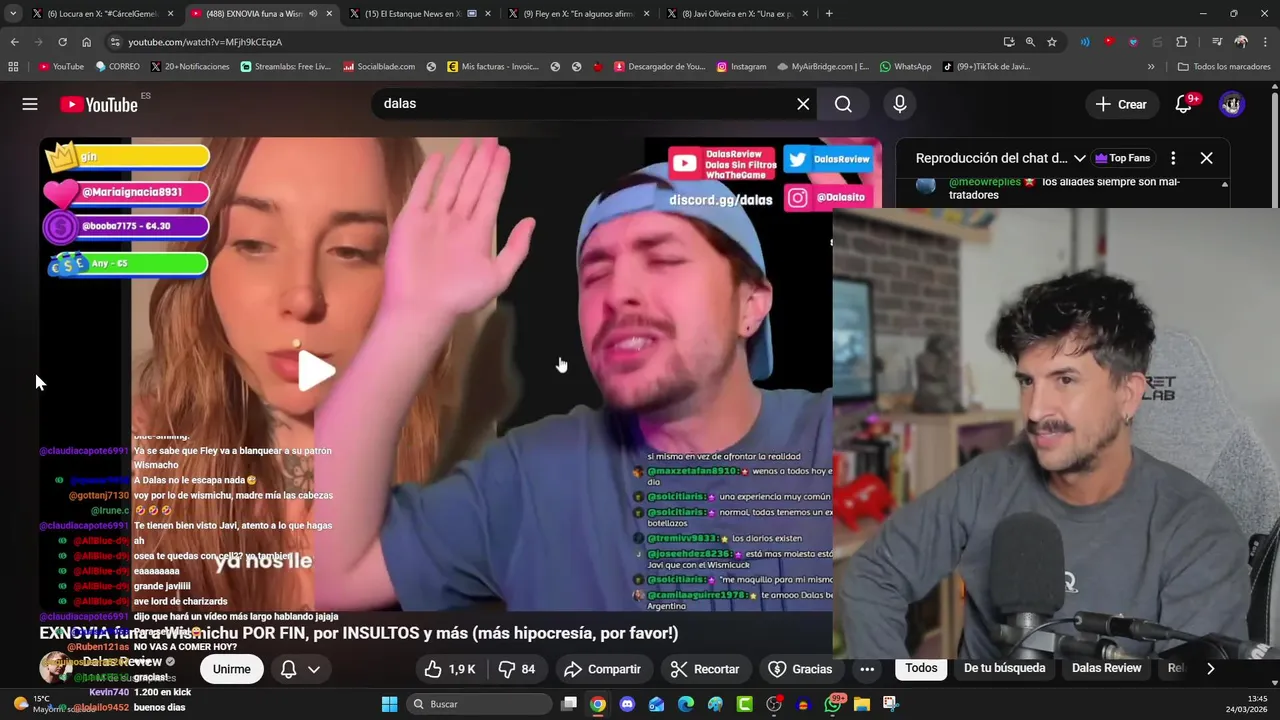Create content with the Crear button
1280x720 pixels.
(x=1121, y=104)
